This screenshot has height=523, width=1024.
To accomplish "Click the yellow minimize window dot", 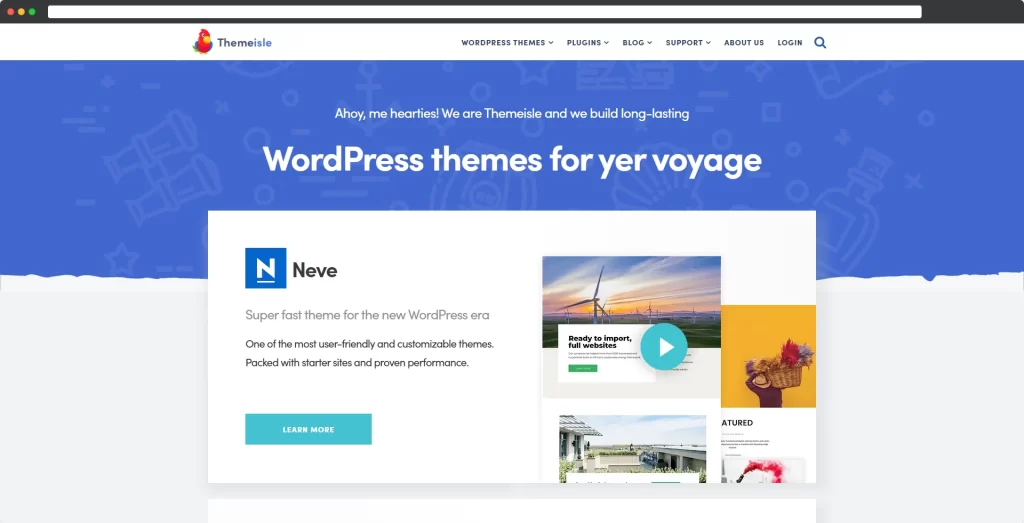I will coord(21,12).
